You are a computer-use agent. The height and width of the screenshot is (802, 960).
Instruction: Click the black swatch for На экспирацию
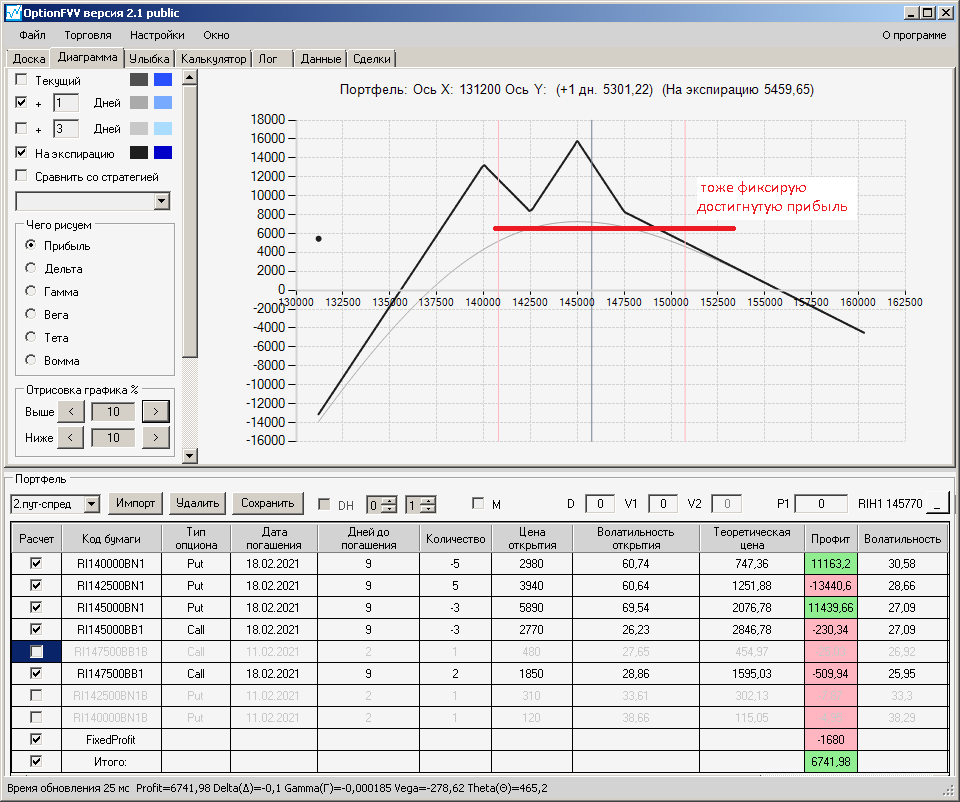click(139, 152)
